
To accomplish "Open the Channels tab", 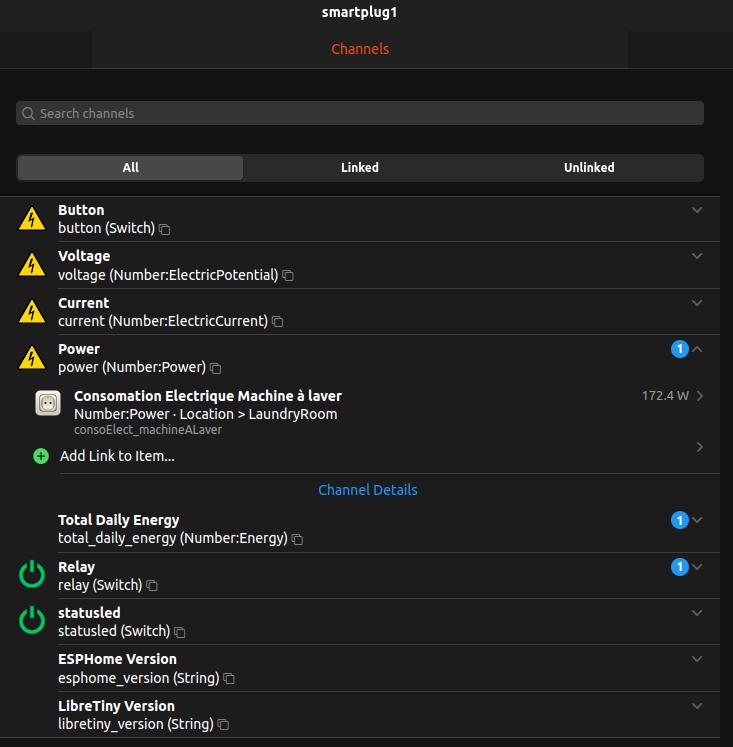I will (x=360, y=49).
